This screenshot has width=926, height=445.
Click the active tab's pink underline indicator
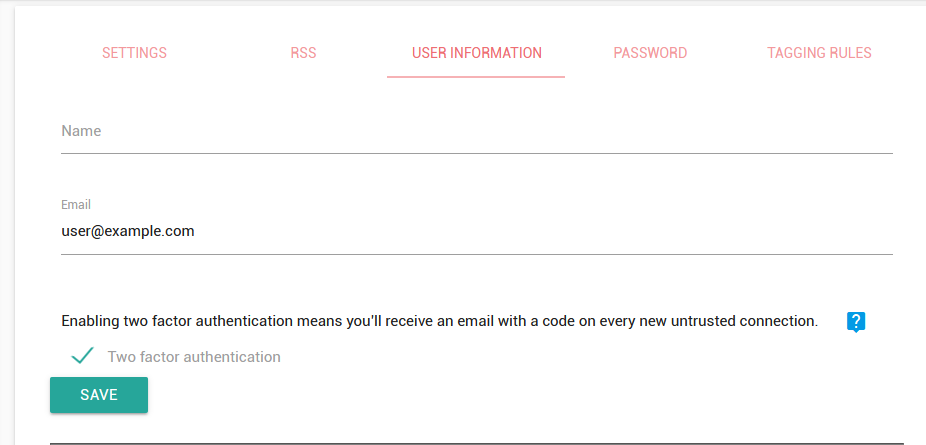coord(476,77)
